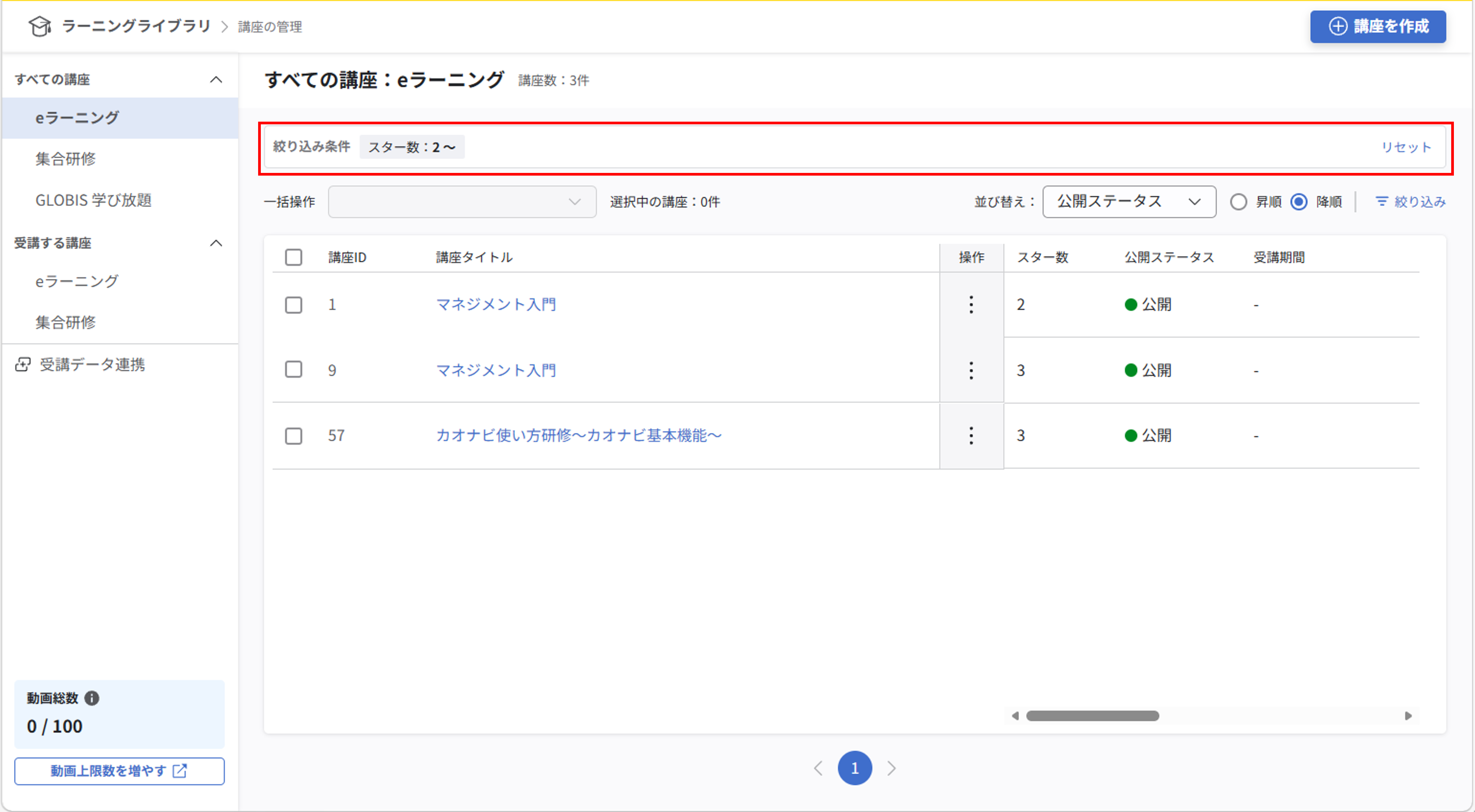The height and width of the screenshot is (812, 1475).
Task: Open カオナビ使い方研修 course link
Action: (x=578, y=435)
